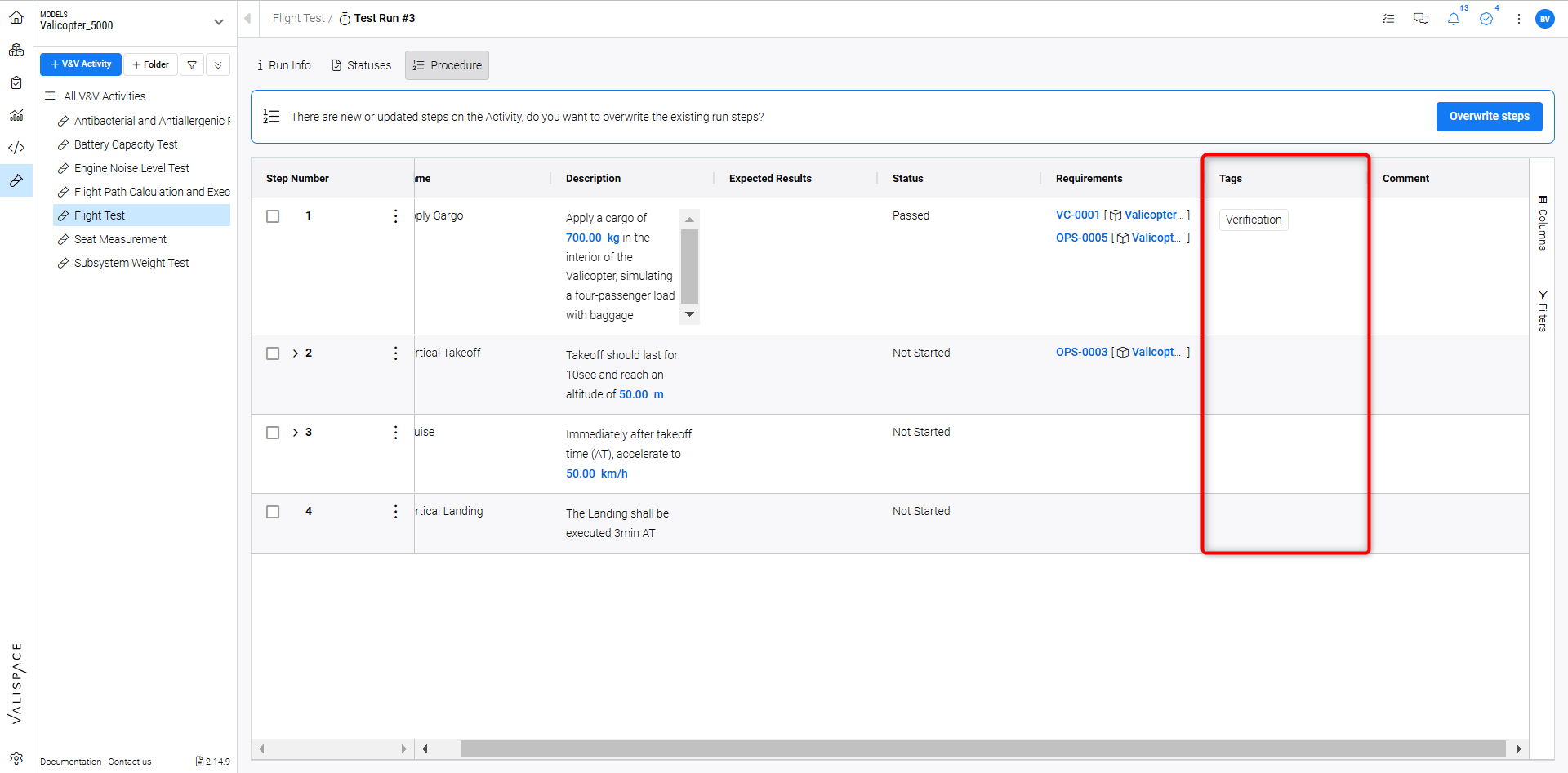Open the analysis chart icon in sidebar

pos(16,115)
